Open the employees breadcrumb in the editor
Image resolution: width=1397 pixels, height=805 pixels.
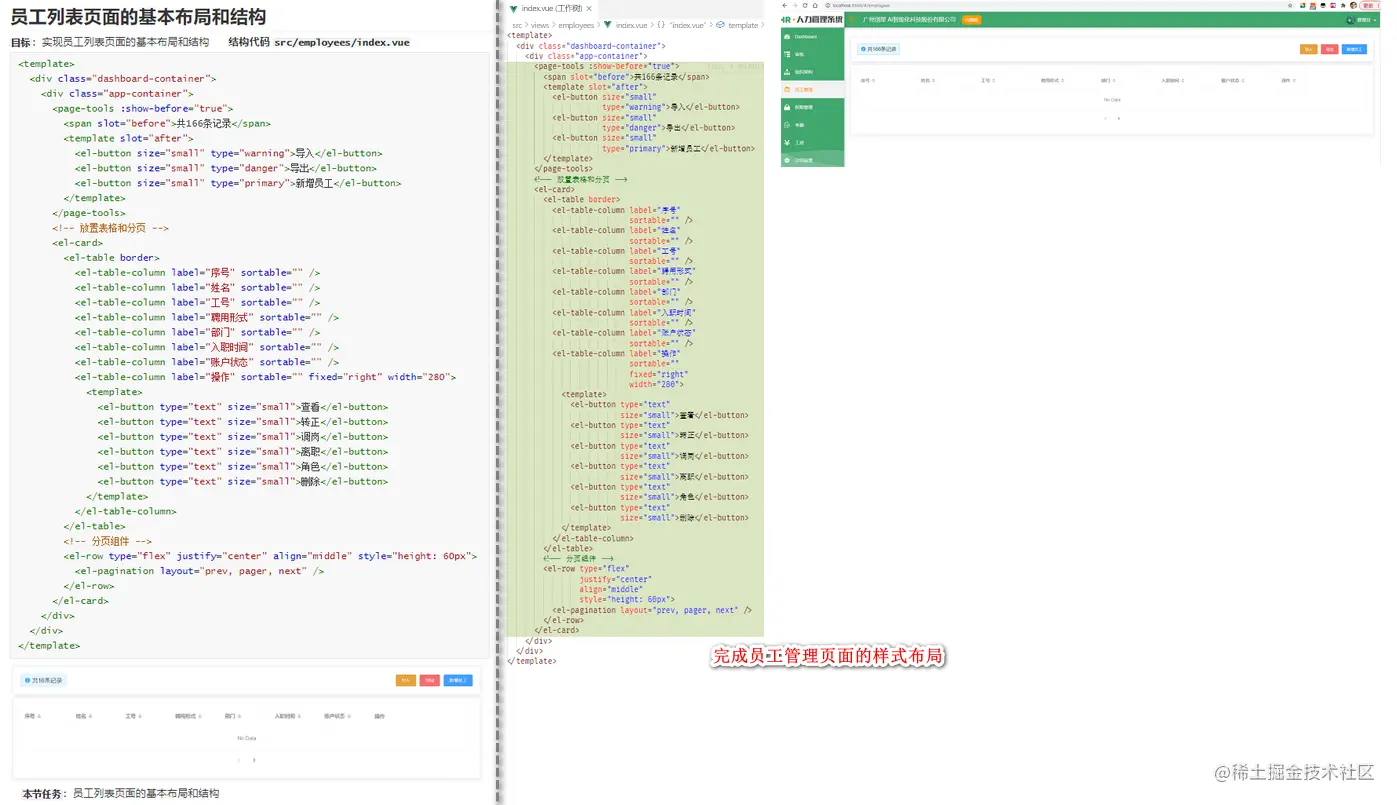576,25
